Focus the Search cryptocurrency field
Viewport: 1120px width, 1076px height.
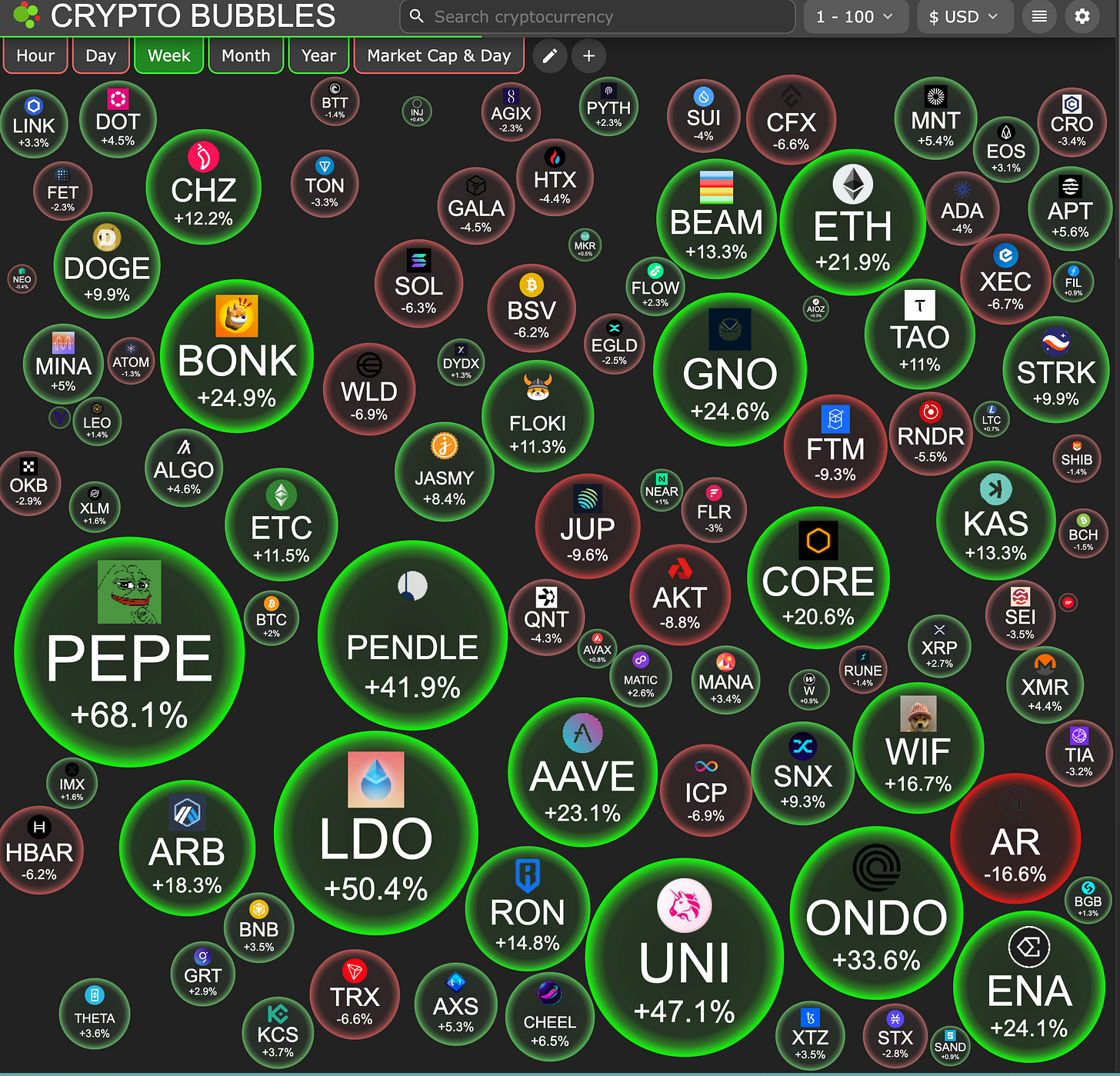point(597,16)
